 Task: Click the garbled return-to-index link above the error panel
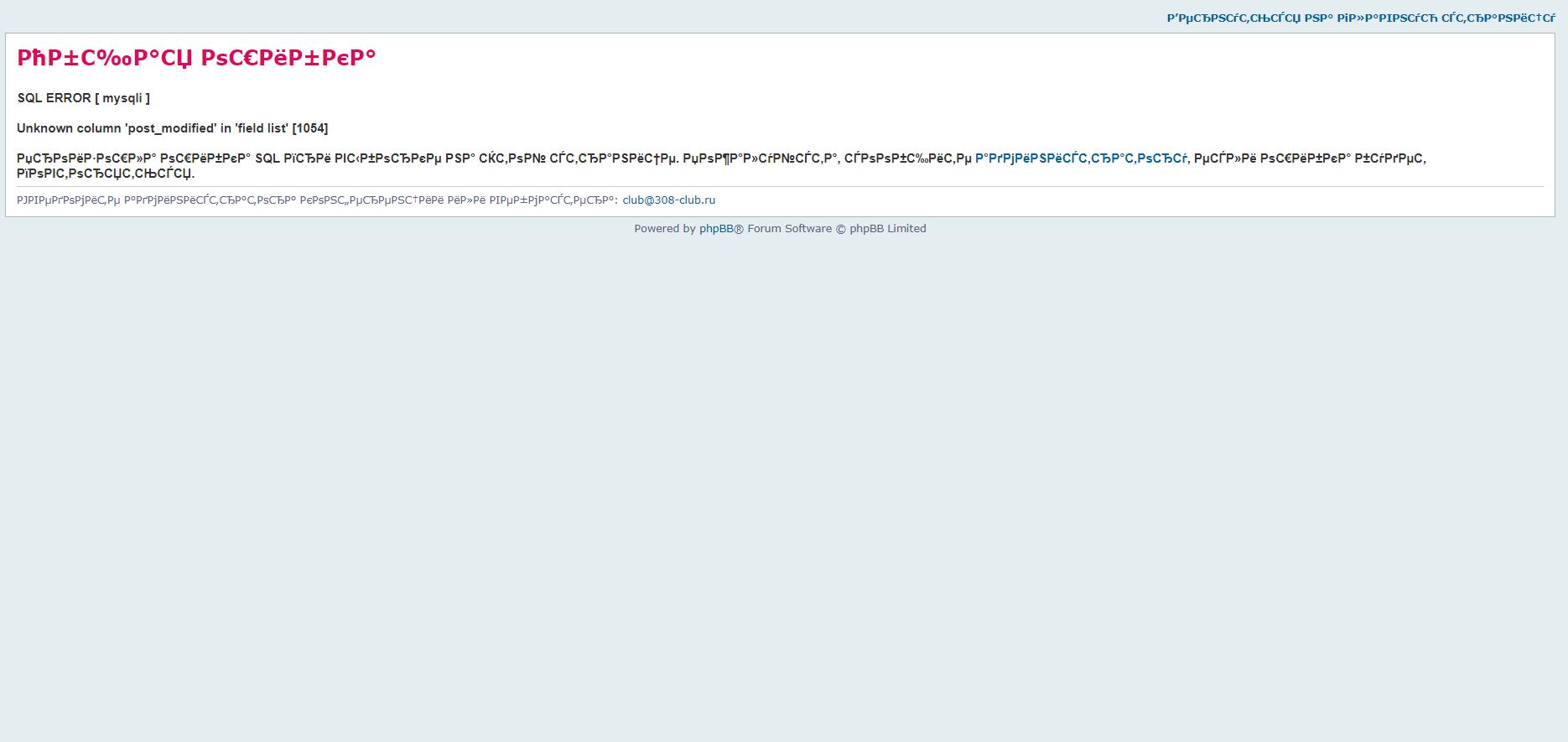(1360, 18)
